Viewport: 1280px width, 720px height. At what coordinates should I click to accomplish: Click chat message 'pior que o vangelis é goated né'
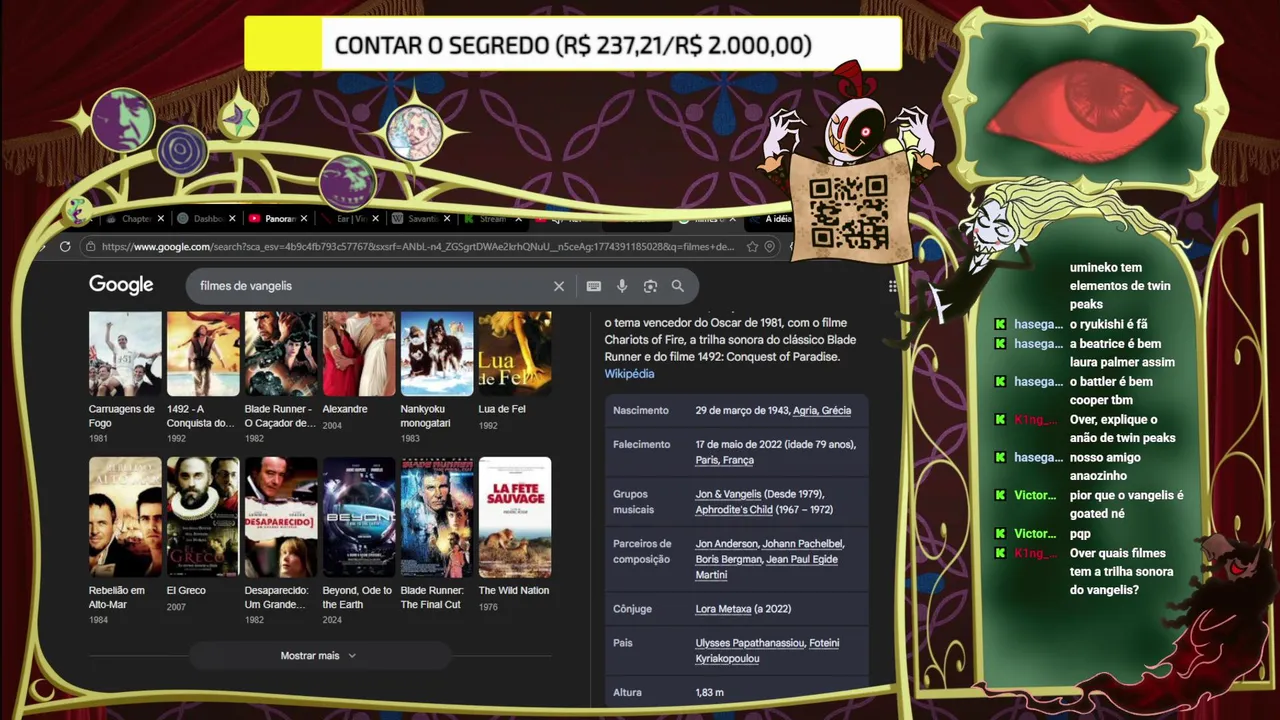[1127, 504]
